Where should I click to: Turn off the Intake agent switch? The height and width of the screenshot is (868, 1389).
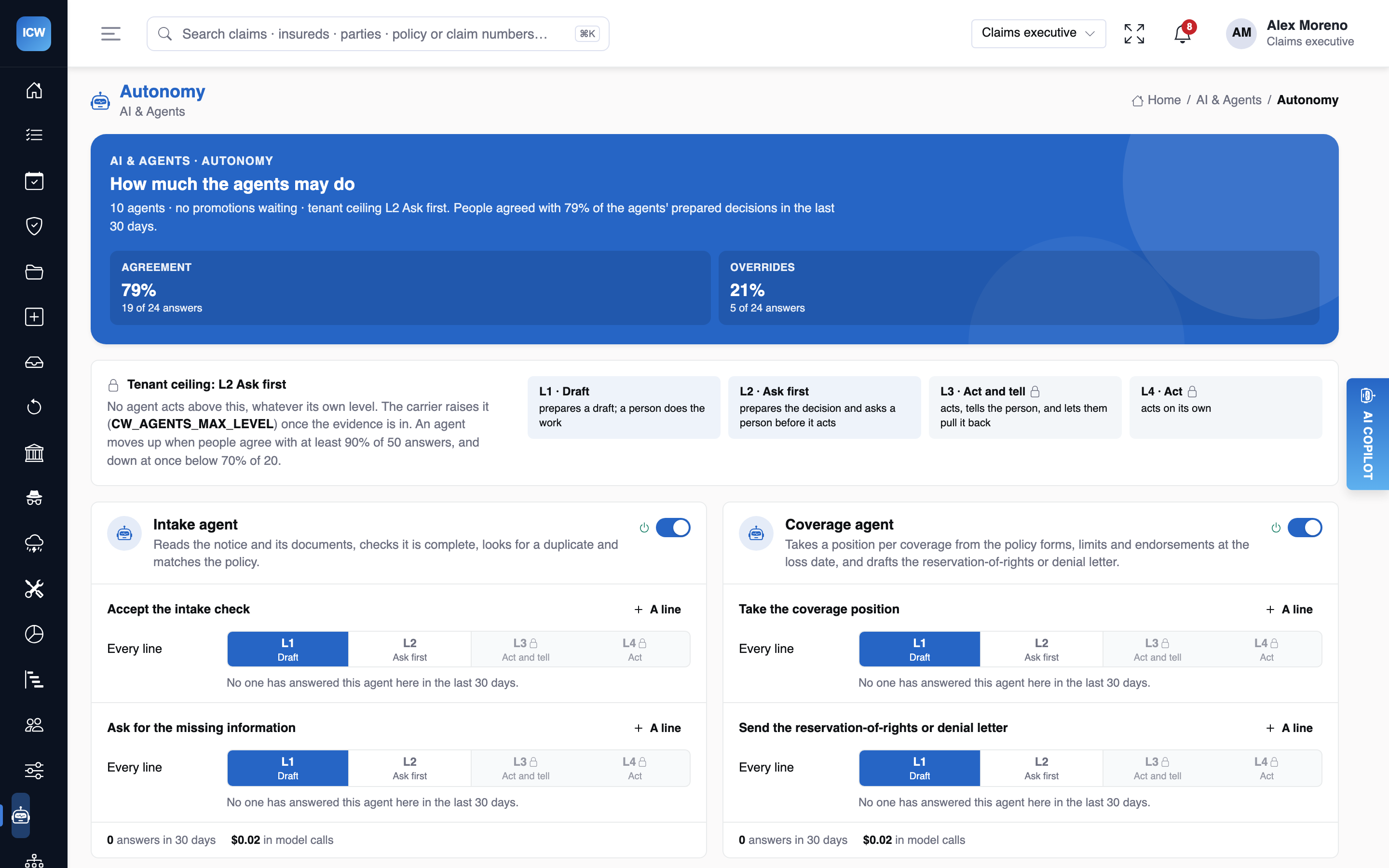pyautogui.click(x=673, y=528)
